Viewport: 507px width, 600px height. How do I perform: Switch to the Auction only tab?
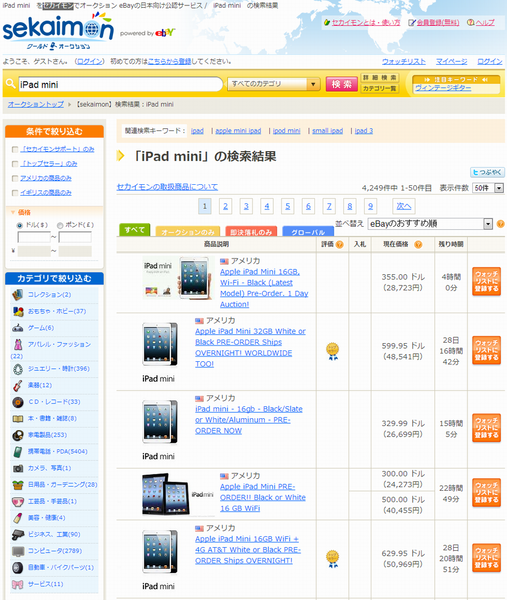coord(187,232)
